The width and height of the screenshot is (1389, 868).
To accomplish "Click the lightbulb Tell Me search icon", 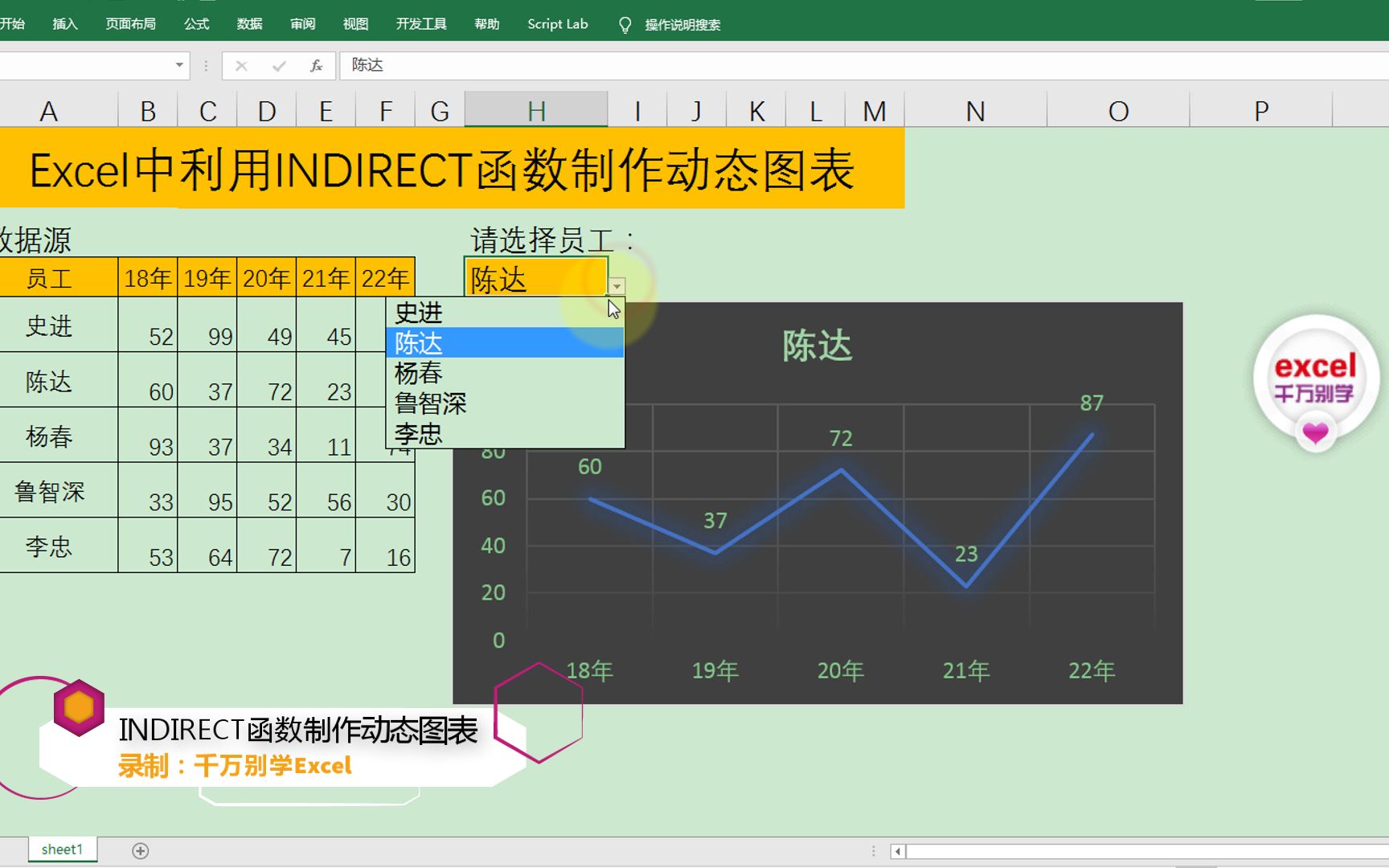I will tap(625, 24).
